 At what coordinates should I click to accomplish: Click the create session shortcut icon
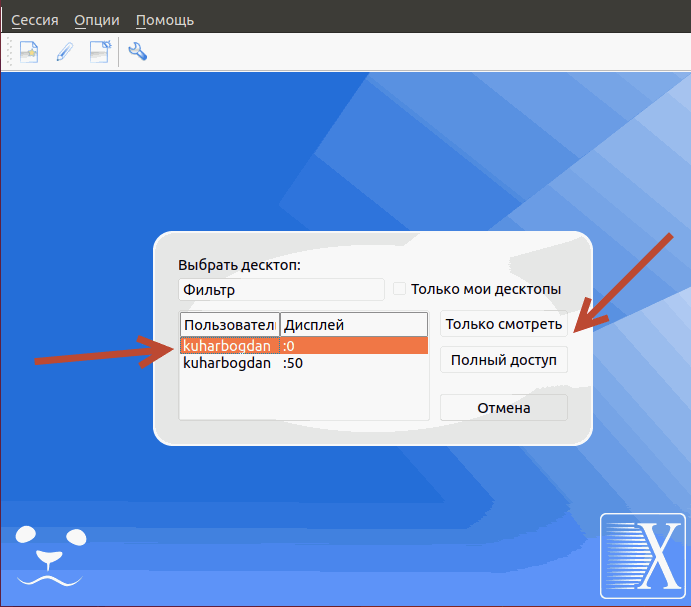pyautogui.click(x=99, y=51)
